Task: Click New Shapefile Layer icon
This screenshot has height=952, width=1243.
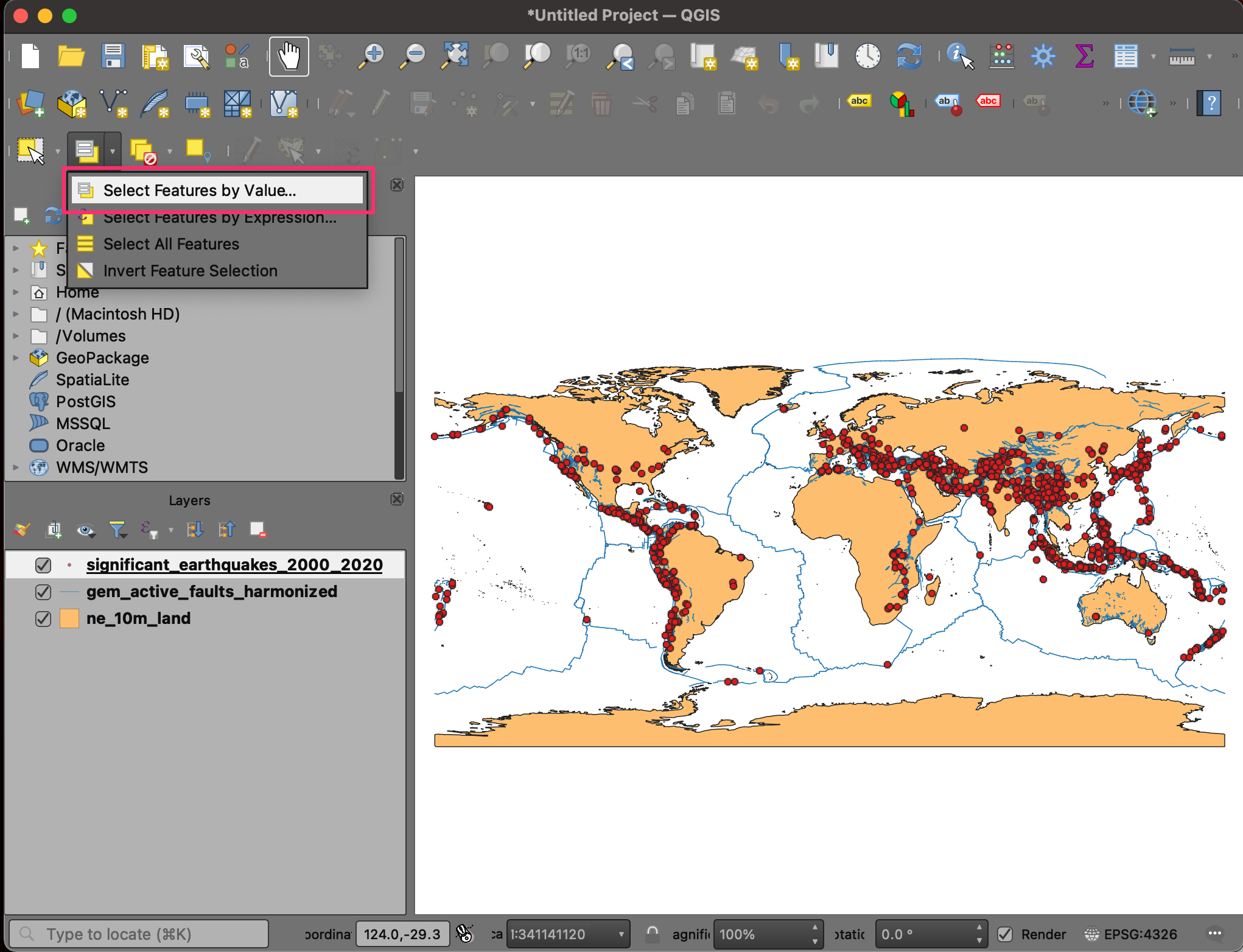Action: [x=113, y=103]
